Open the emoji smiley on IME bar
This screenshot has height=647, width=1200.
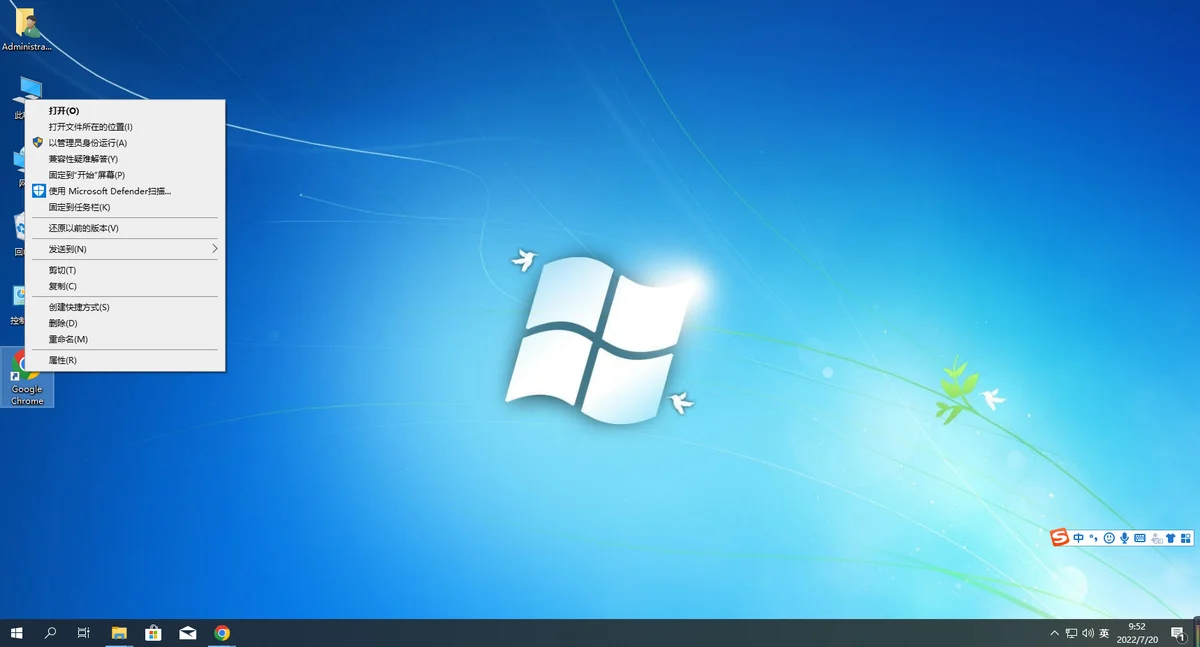(1109, 538)
